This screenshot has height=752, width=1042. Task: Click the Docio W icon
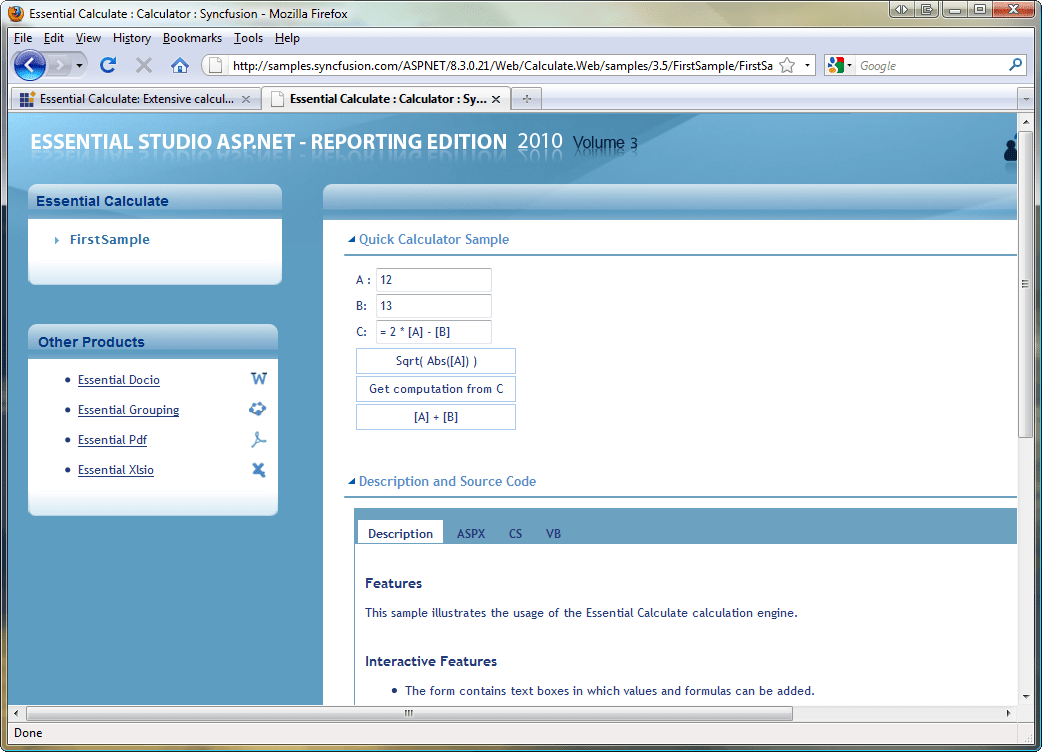click(x=259, y=379)
